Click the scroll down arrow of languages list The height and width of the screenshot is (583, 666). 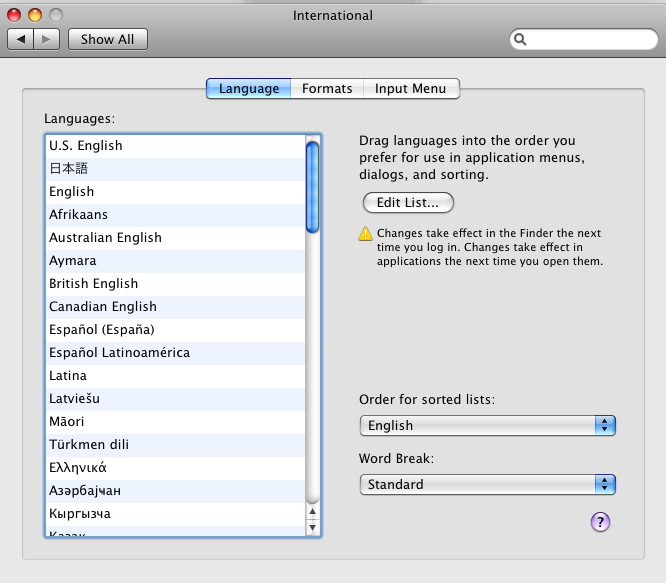pyautogui.click(x=313, y=528)
